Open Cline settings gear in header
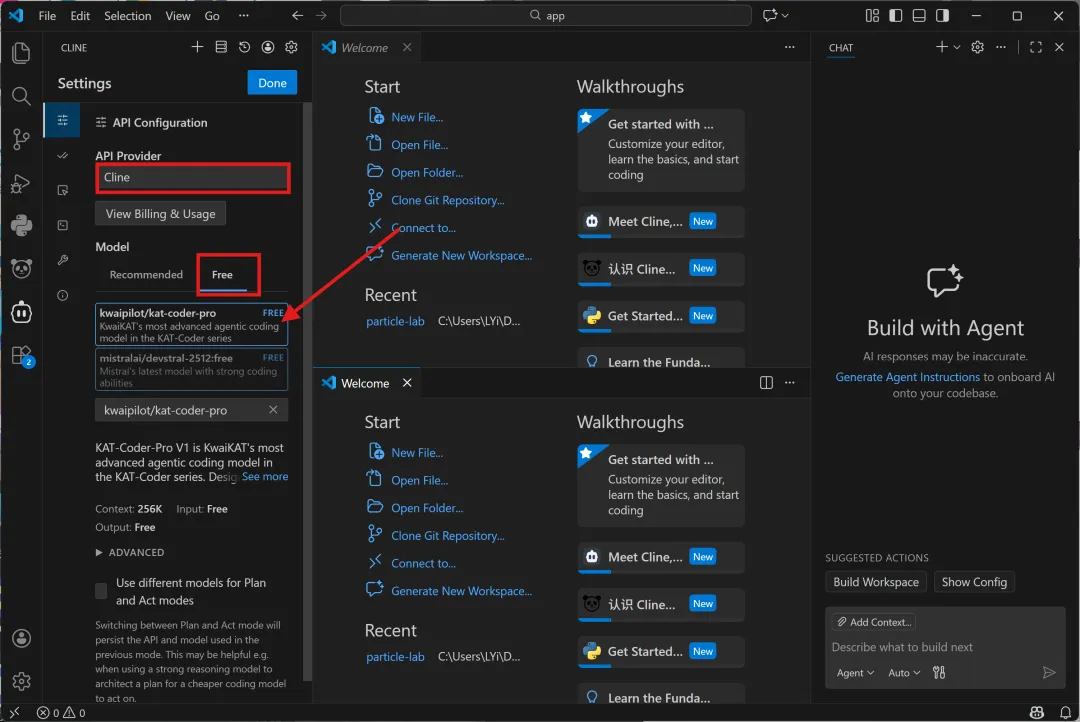 click(x=291, y=47)
